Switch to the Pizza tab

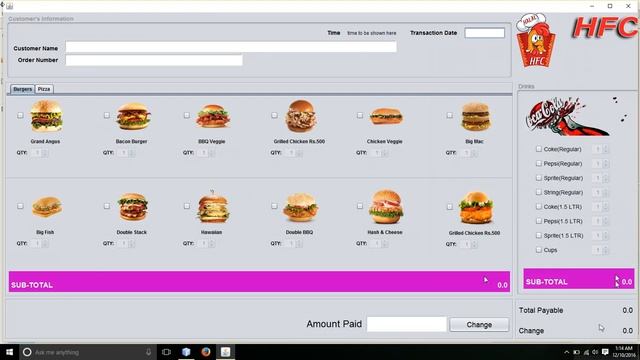click(44, 89)
